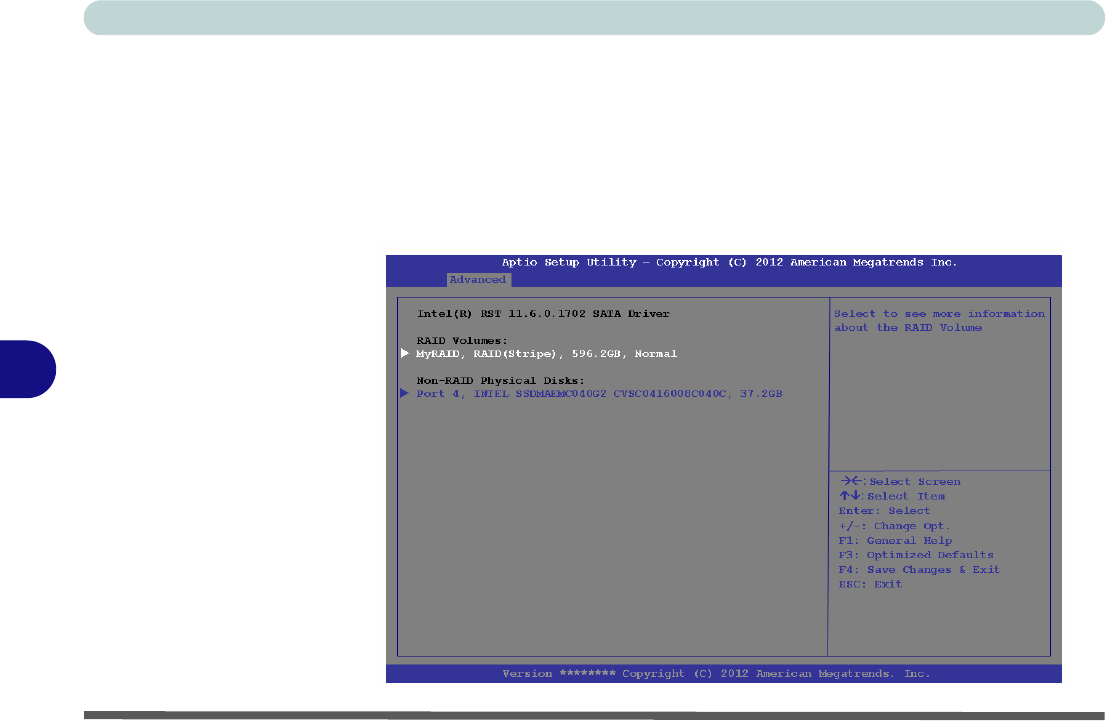The height and width of the screenshot is (721, 1106).
Task: Click the blue arrow beside Port 4
Action: [405, 394]
